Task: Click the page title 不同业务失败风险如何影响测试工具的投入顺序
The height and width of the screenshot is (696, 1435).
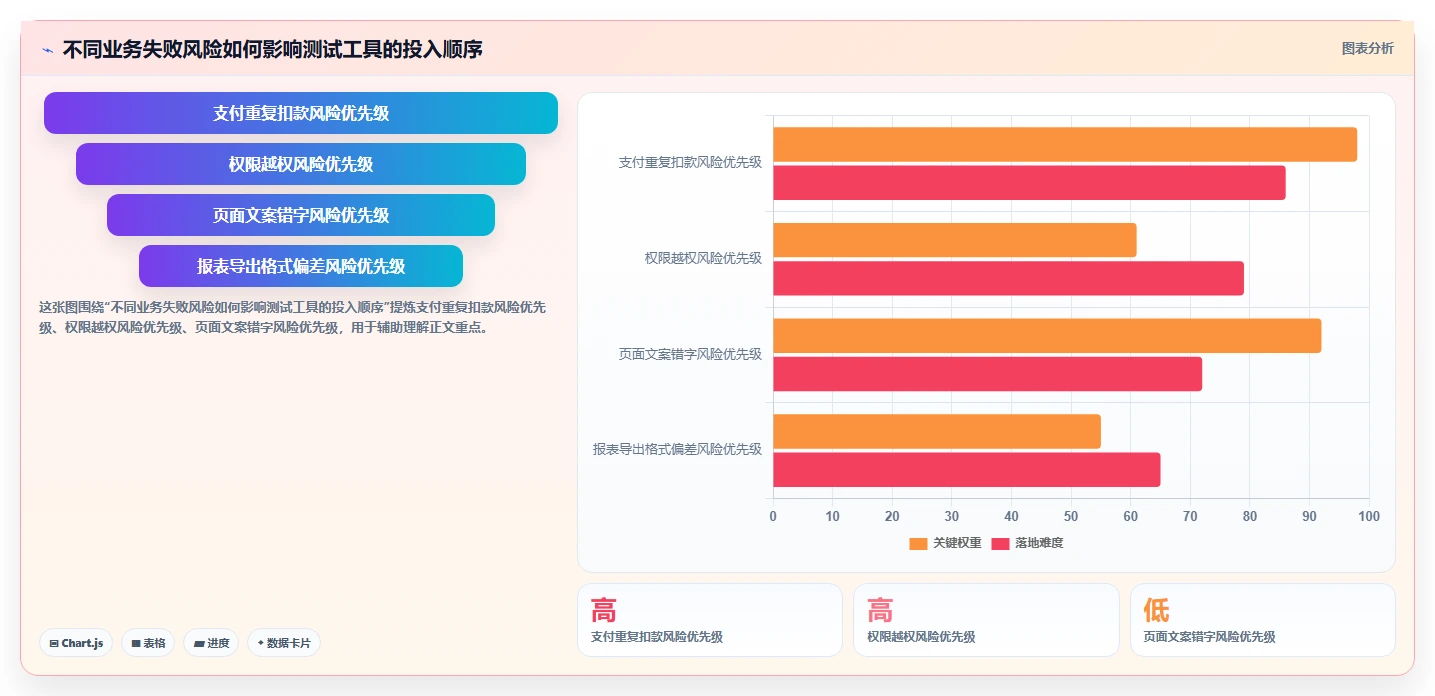Action: point(272,49)
